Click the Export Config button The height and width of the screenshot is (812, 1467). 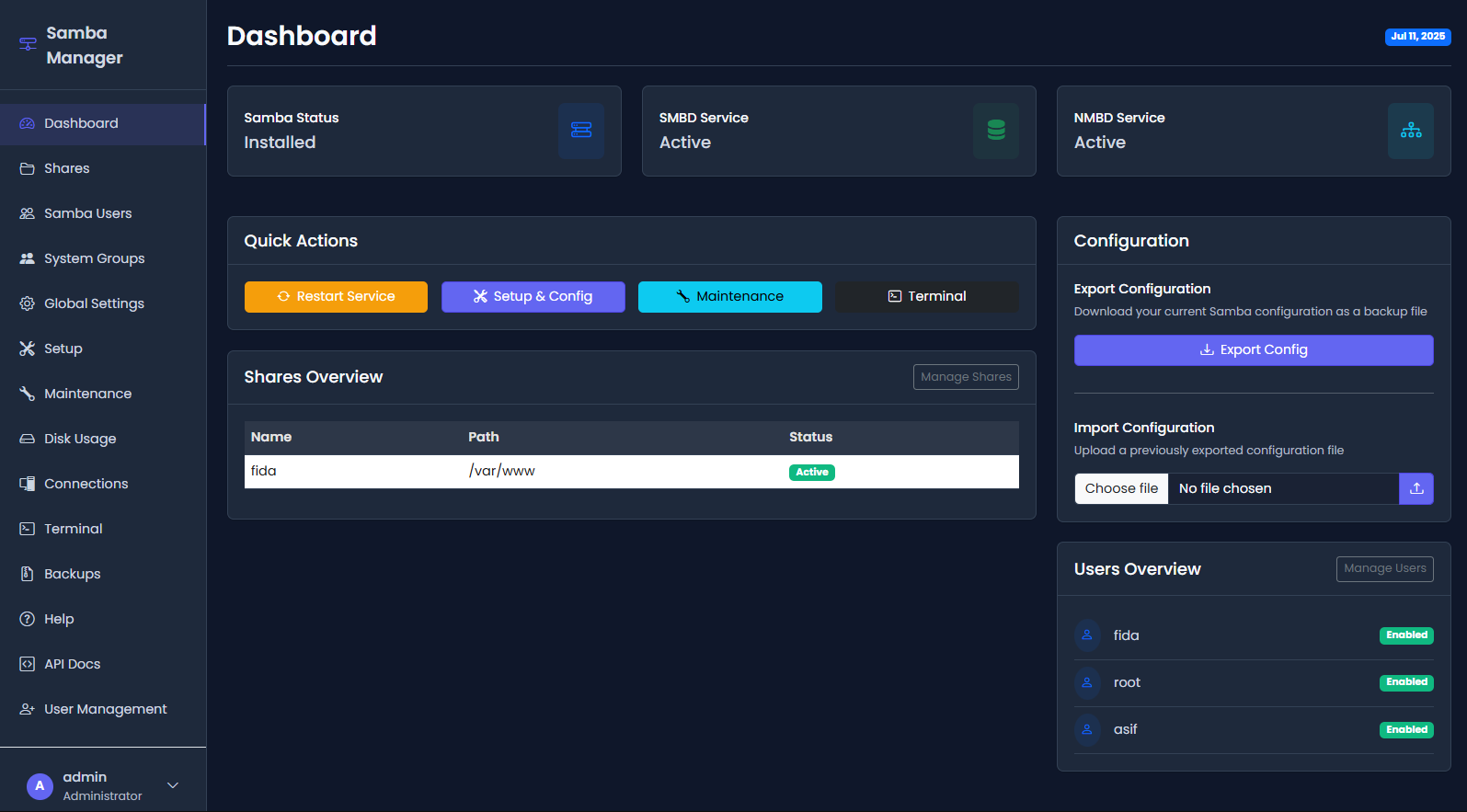tap(1254, 350)
